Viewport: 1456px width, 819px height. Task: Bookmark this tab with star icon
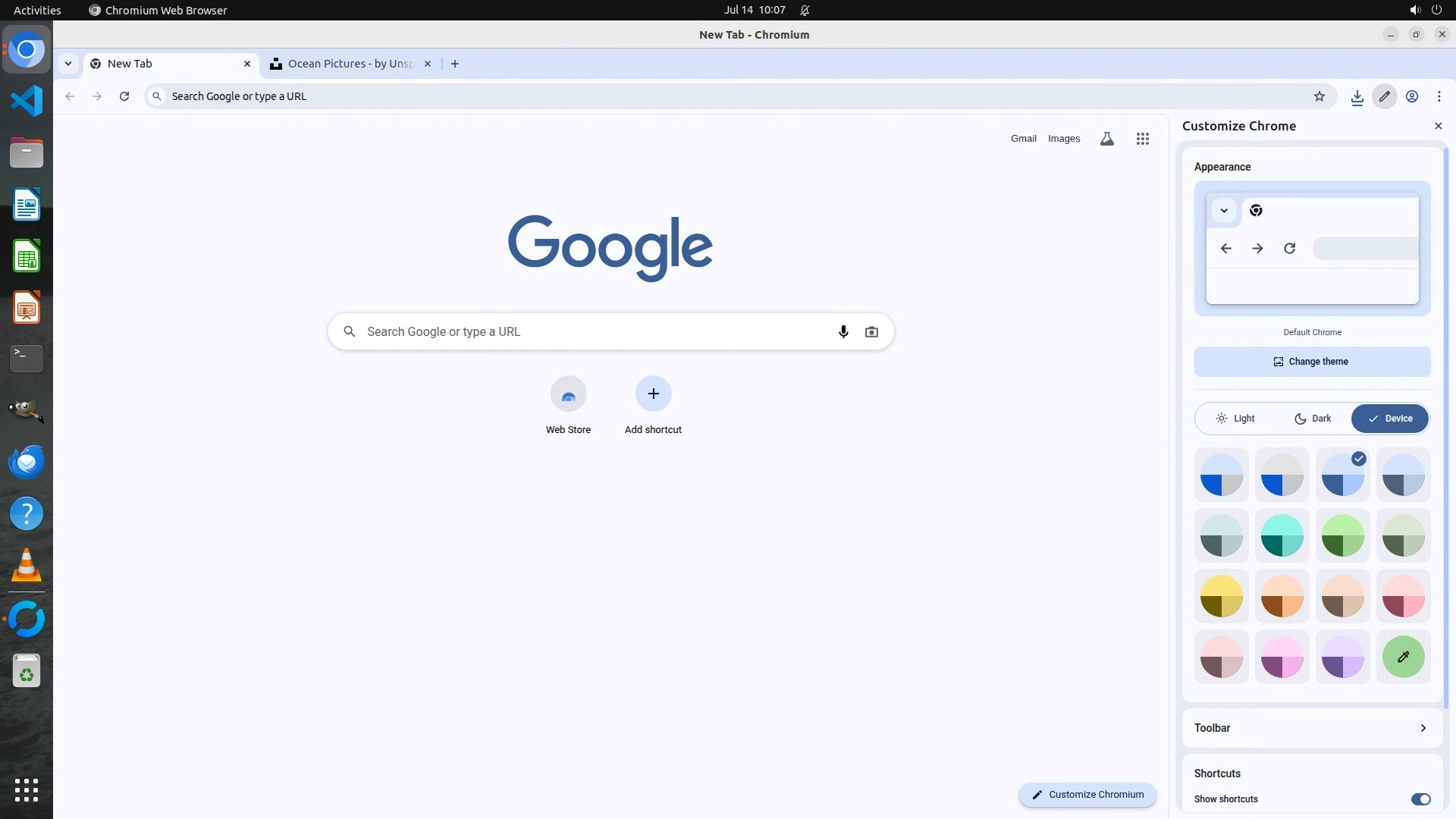pyautogui.click(x=1319, y=96)
